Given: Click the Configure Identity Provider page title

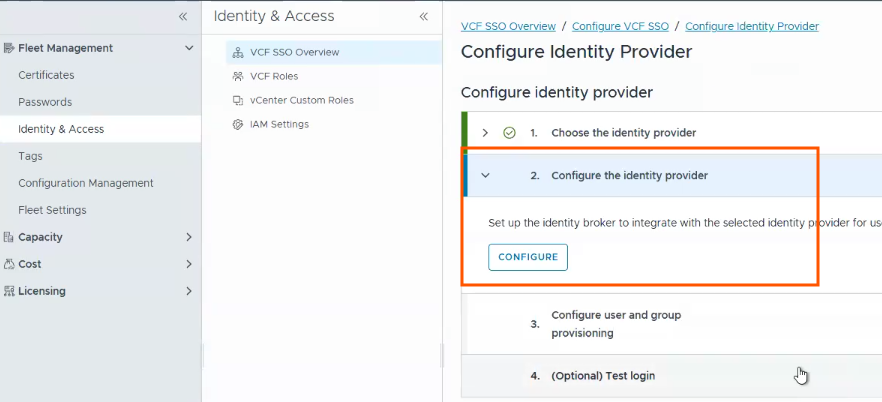Looking at the screenshot, I should tap(577, 52).
